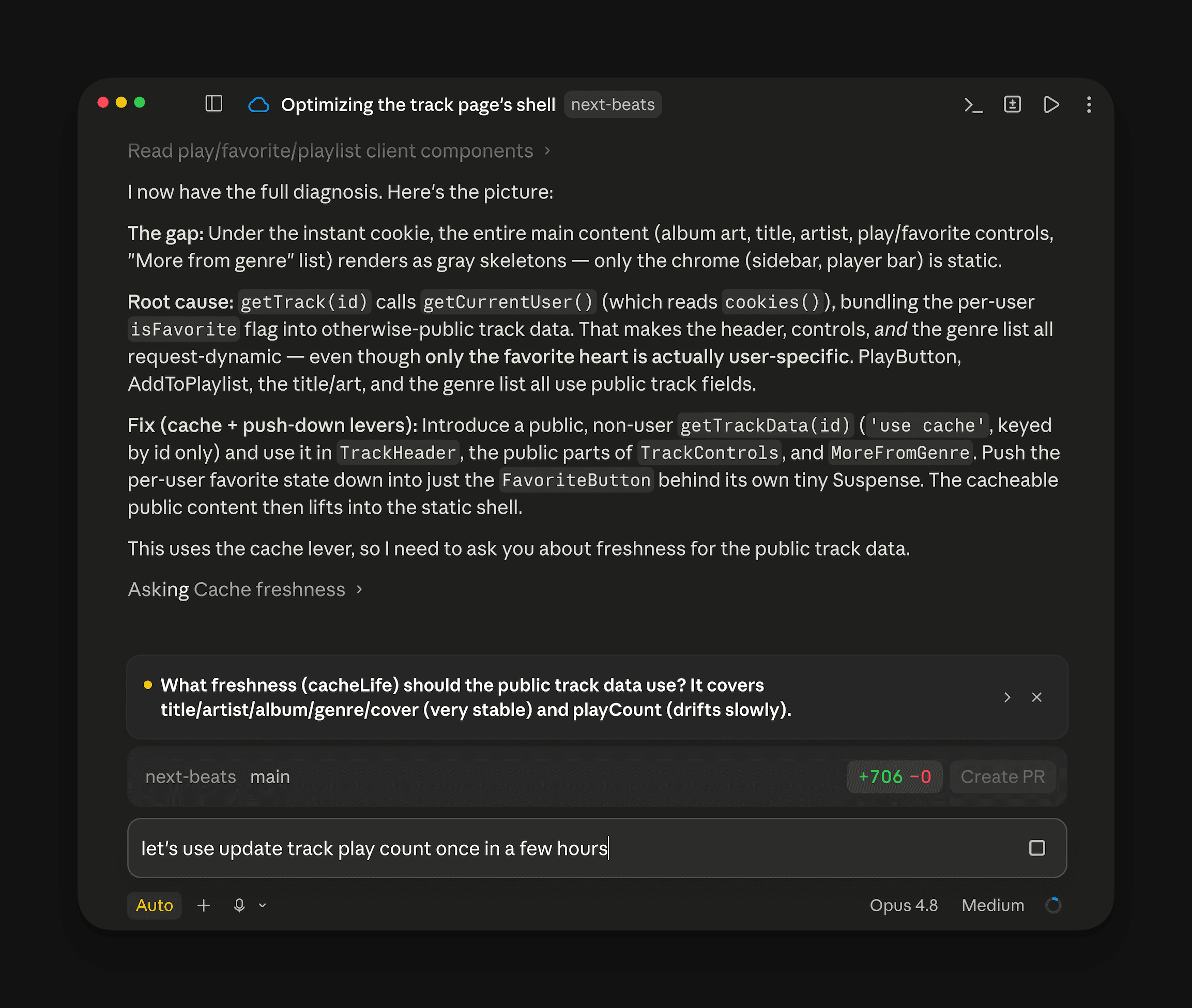Toggle the Auto permission mode

154,905
